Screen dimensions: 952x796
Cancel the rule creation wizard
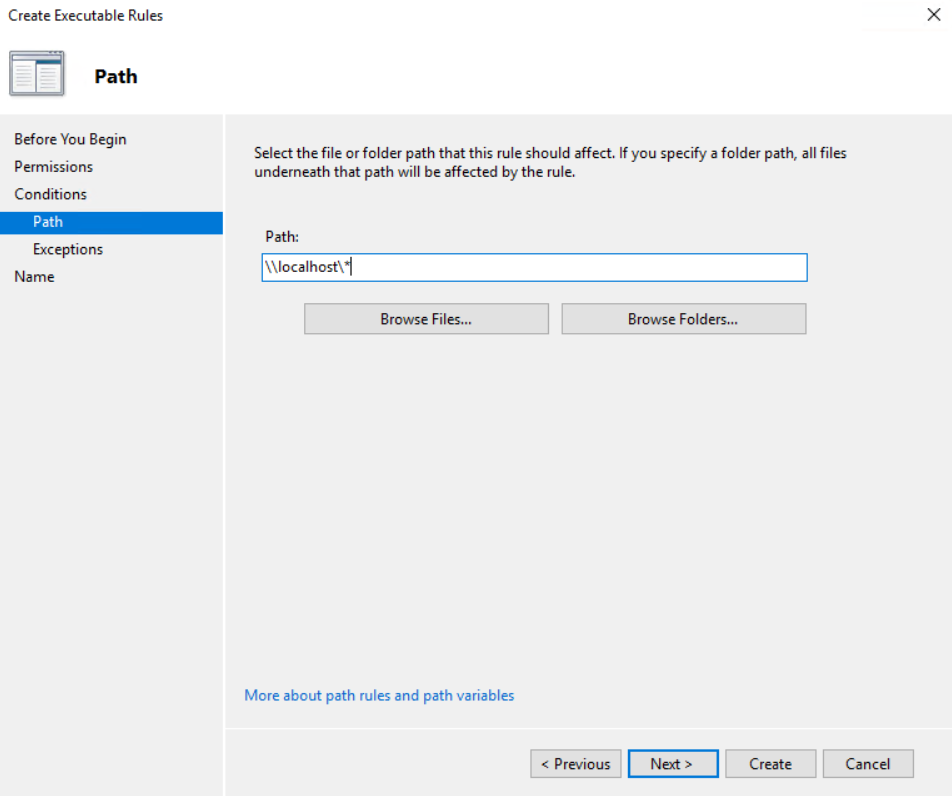pyautogui.click(x=867, y=764)
